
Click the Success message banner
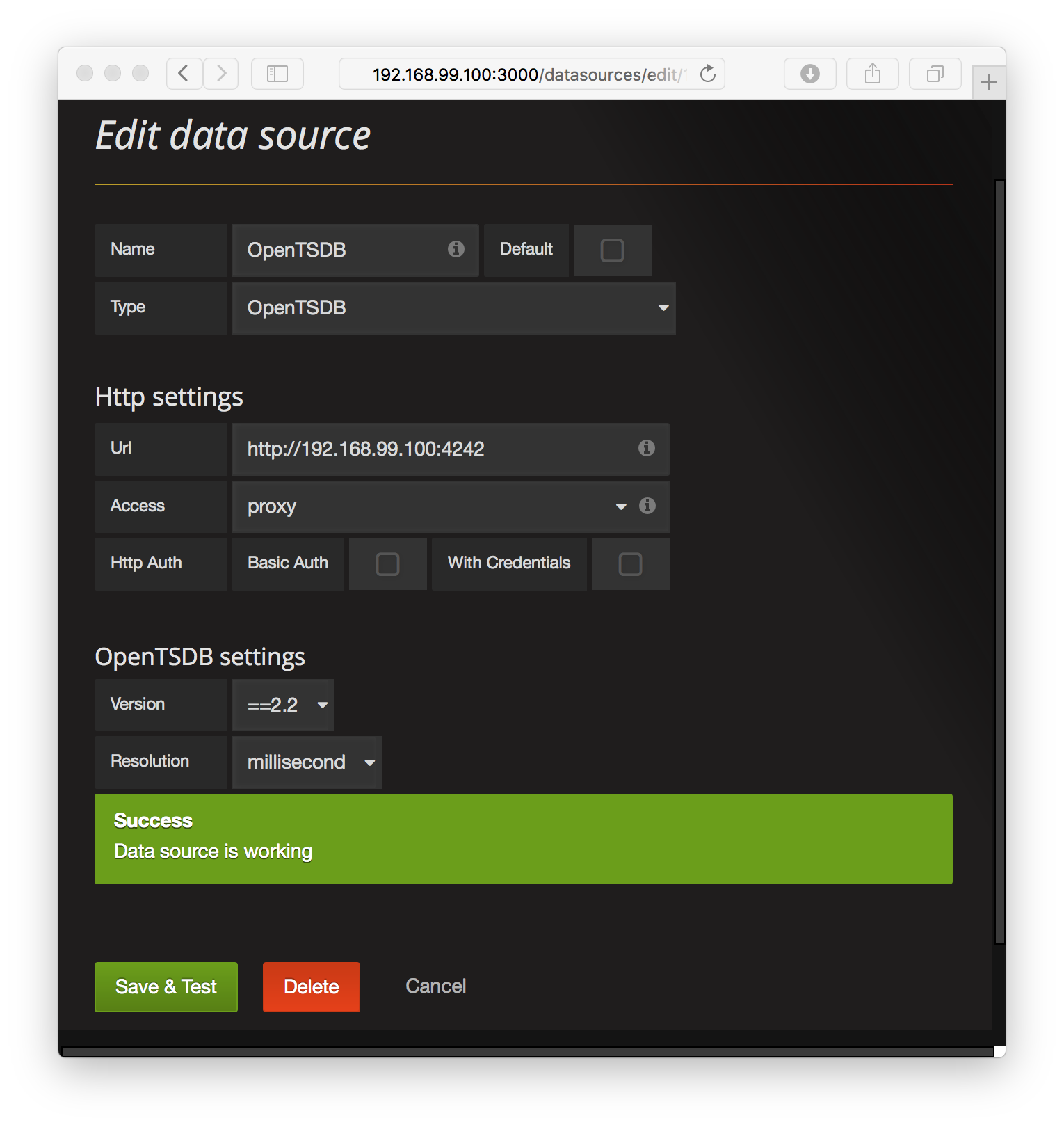point(524,839)
